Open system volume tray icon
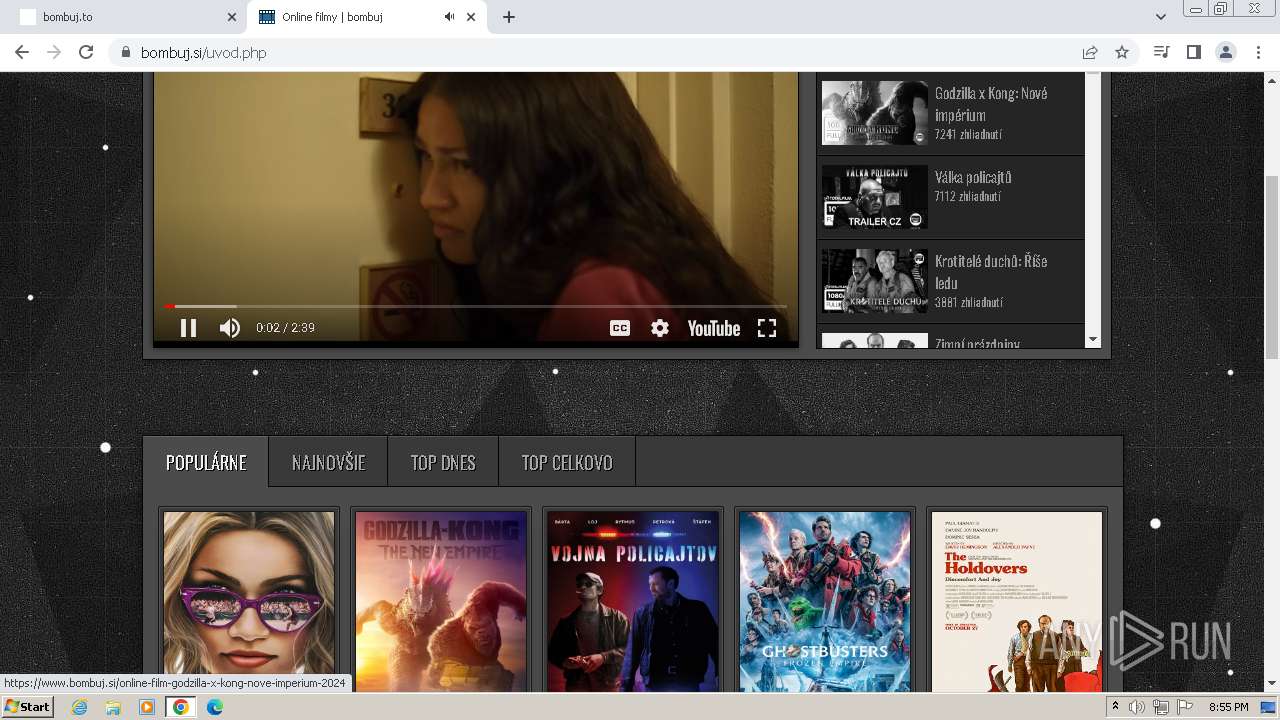 (x=1137, y=707)
